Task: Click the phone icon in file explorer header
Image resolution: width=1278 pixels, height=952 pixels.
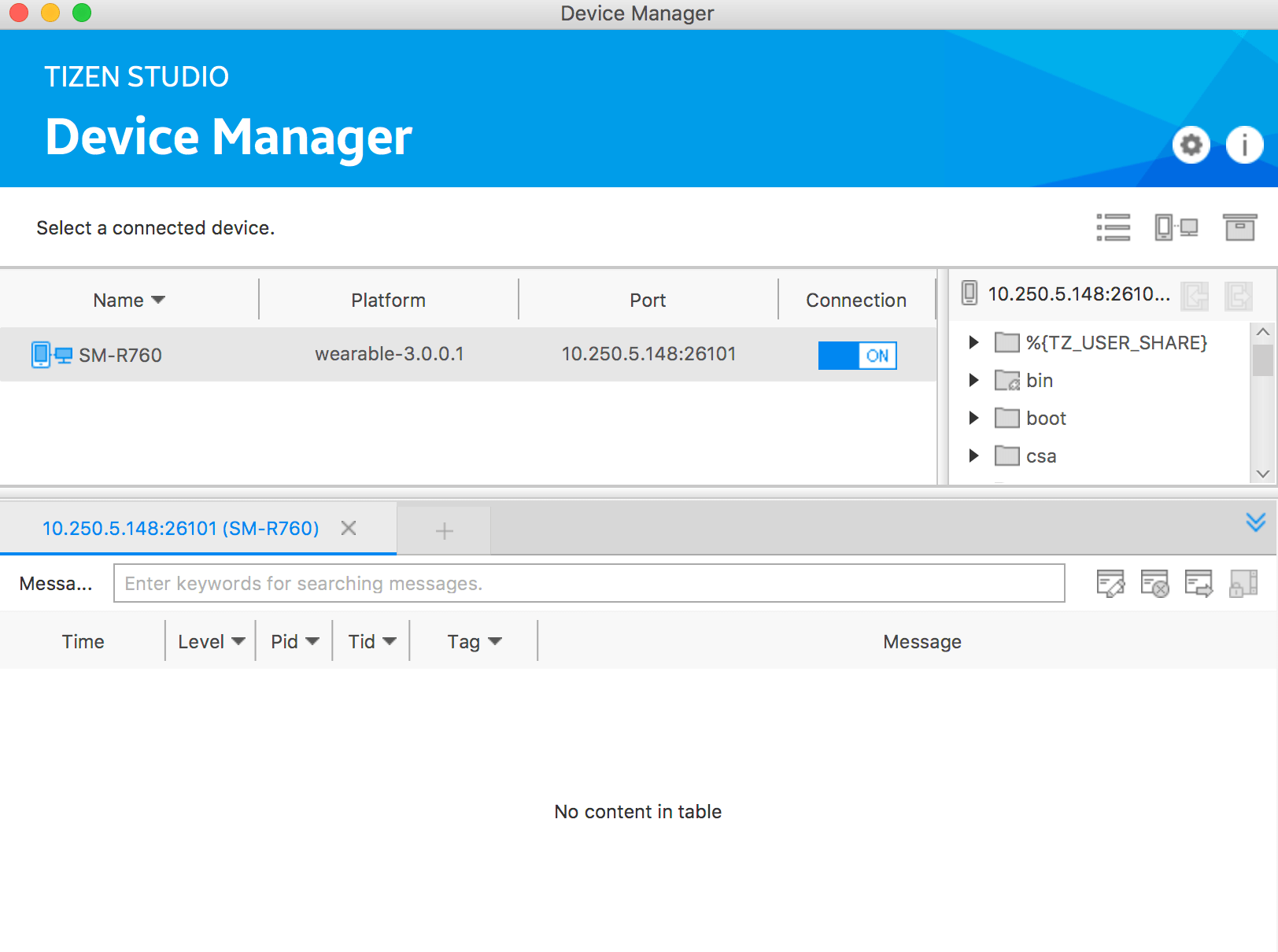Action: 970,293
